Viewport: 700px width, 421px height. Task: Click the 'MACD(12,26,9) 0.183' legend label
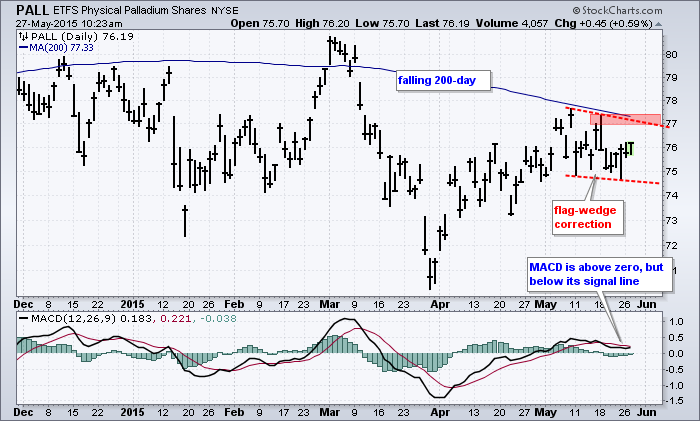85,319
